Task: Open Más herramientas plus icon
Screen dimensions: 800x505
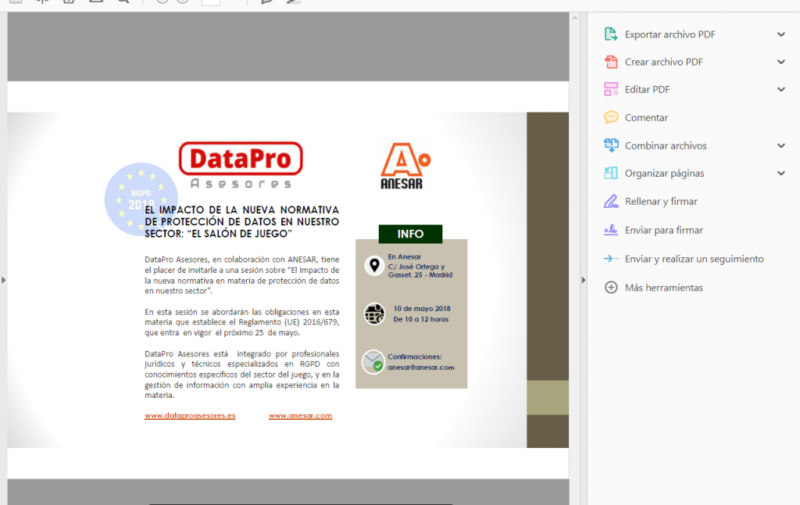Action: [x=611, y=287]
